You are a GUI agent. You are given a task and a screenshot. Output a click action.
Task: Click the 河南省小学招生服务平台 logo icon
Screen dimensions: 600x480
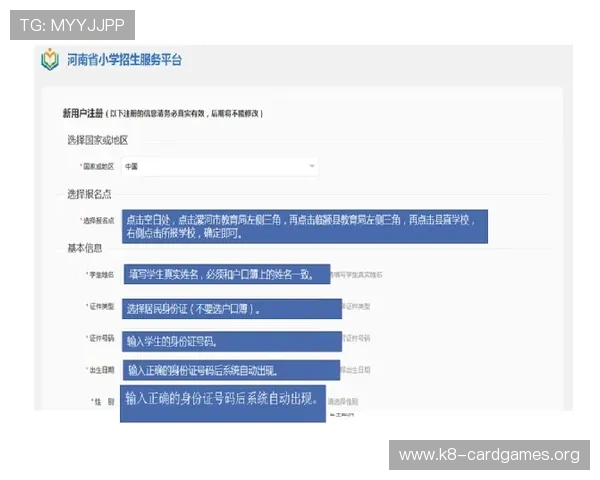[50, 60]
